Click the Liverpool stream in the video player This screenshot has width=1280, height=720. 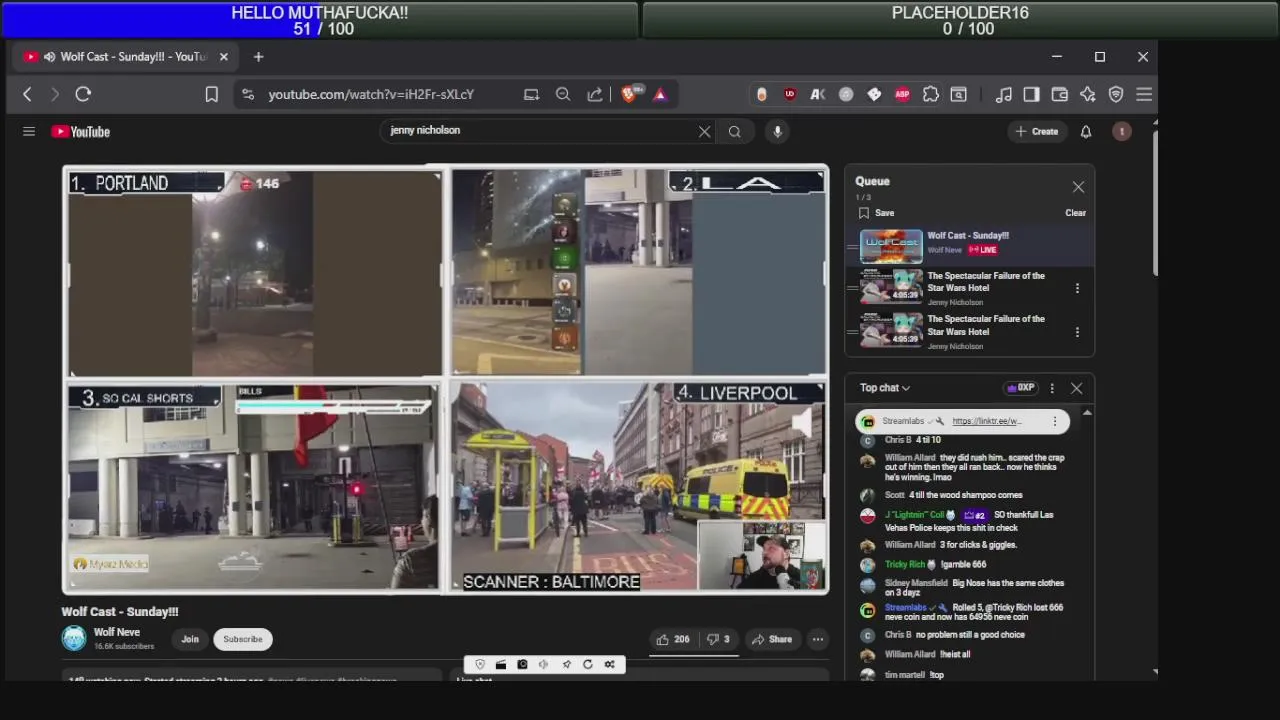coord(638,487)
